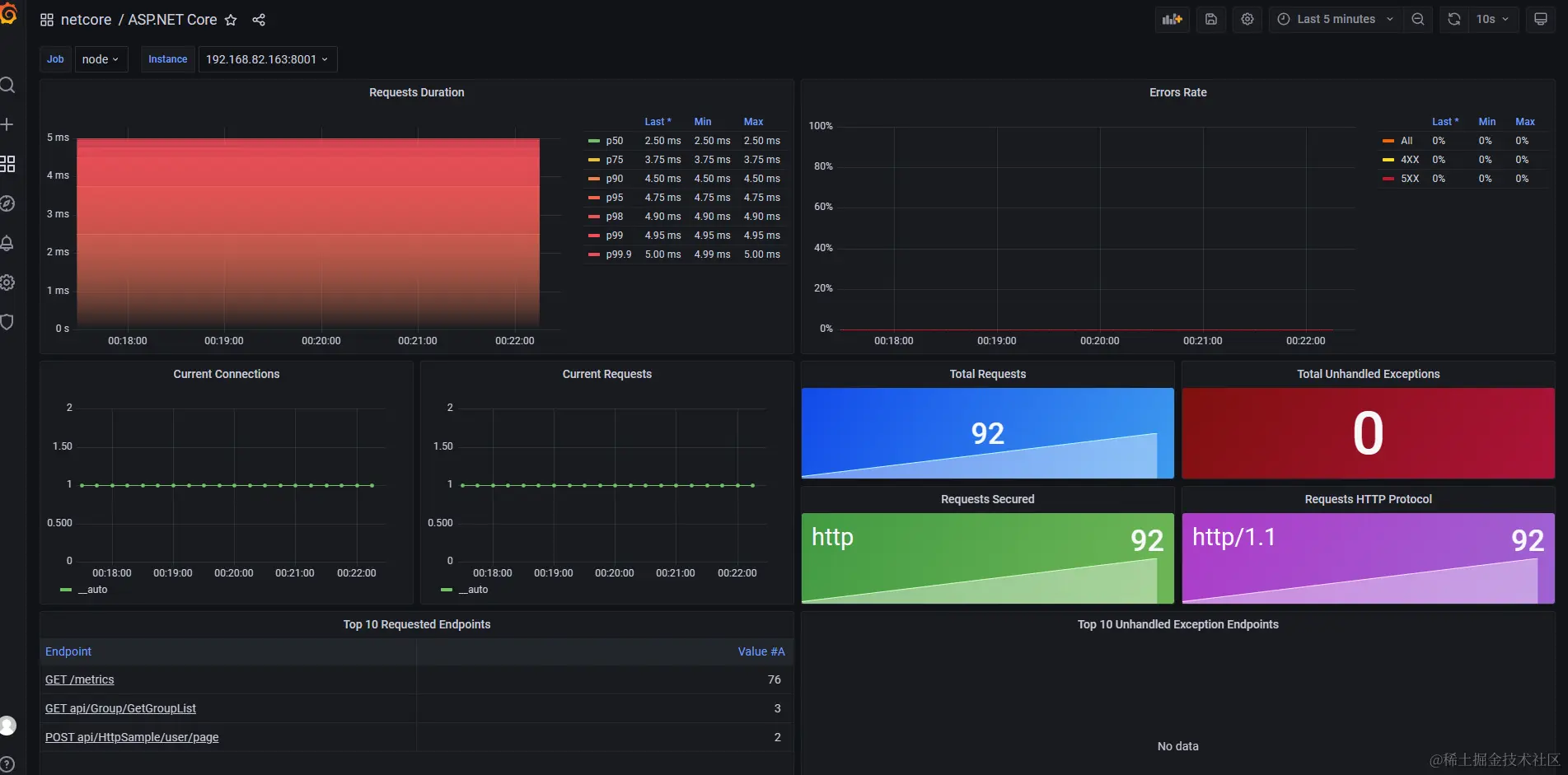Sort table by Value #A column header
1568x775 pixels.
tap(761, 651)
